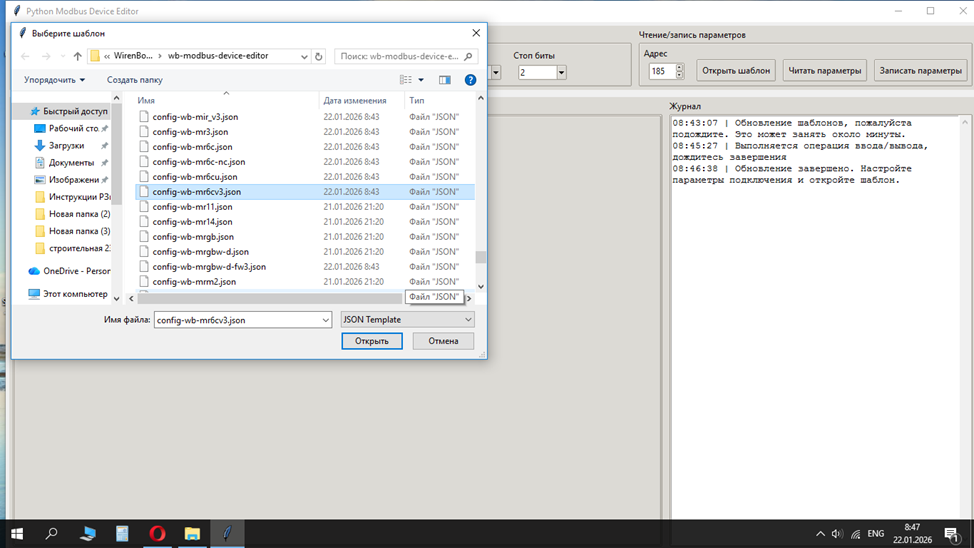974x548 pixels.
Task: Open the Упорядочить menu
Action: [54, 80]
